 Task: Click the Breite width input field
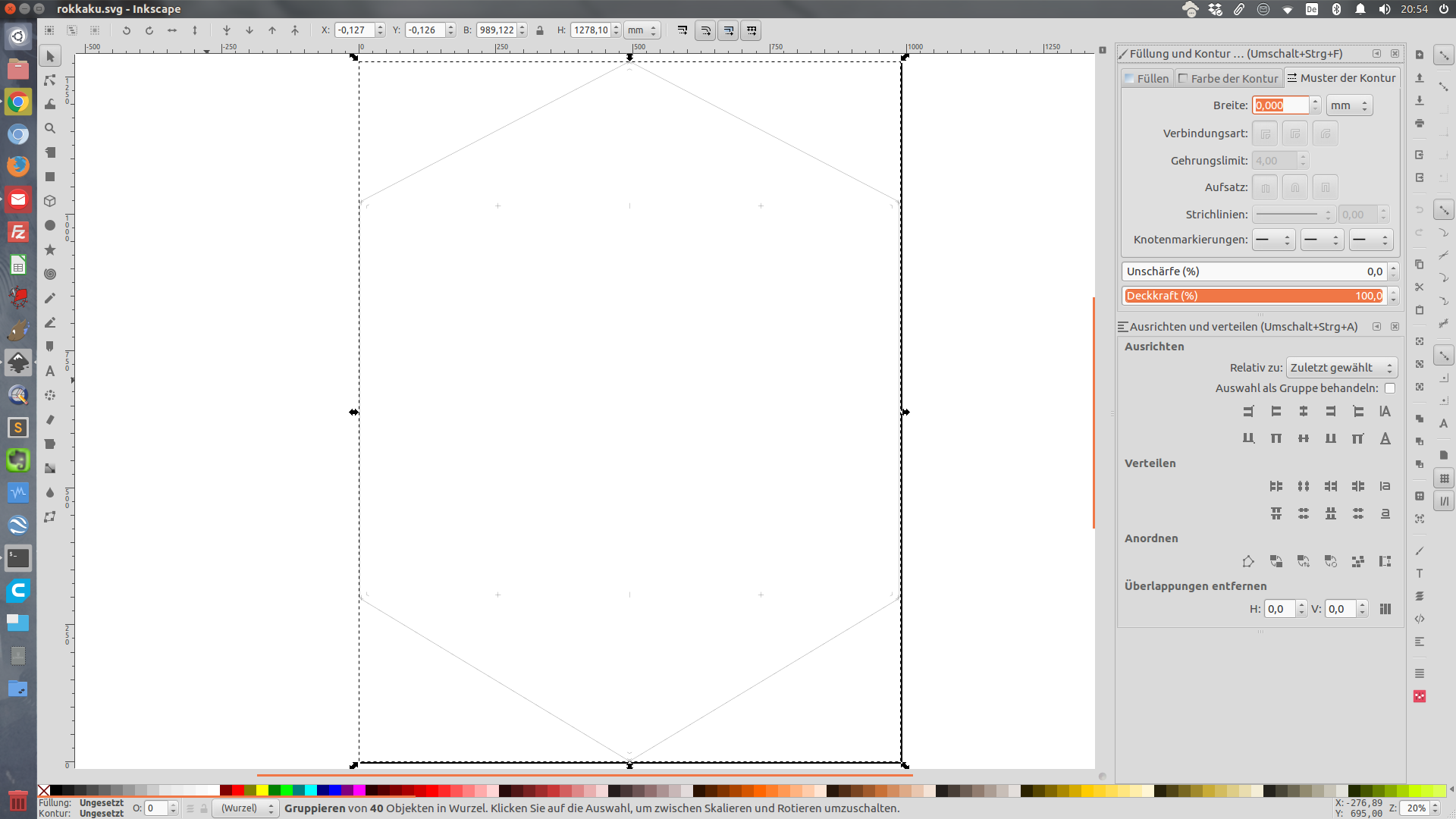click(x=1280, y=105)
